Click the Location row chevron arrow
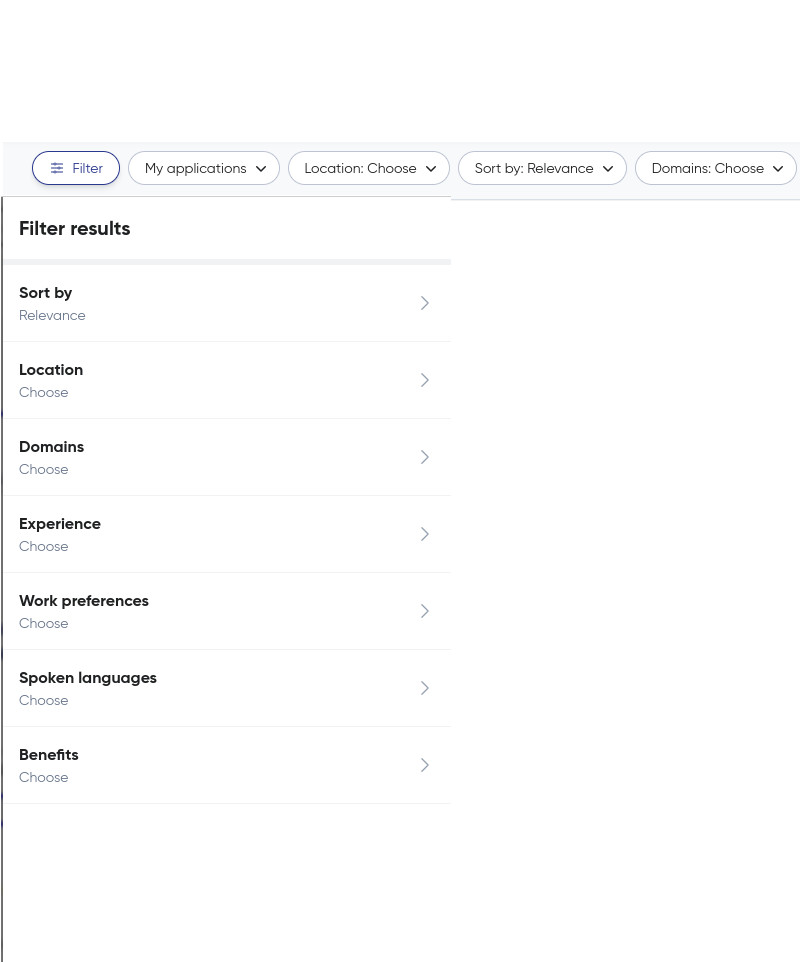Screen dimensions: 800x962 425,380
